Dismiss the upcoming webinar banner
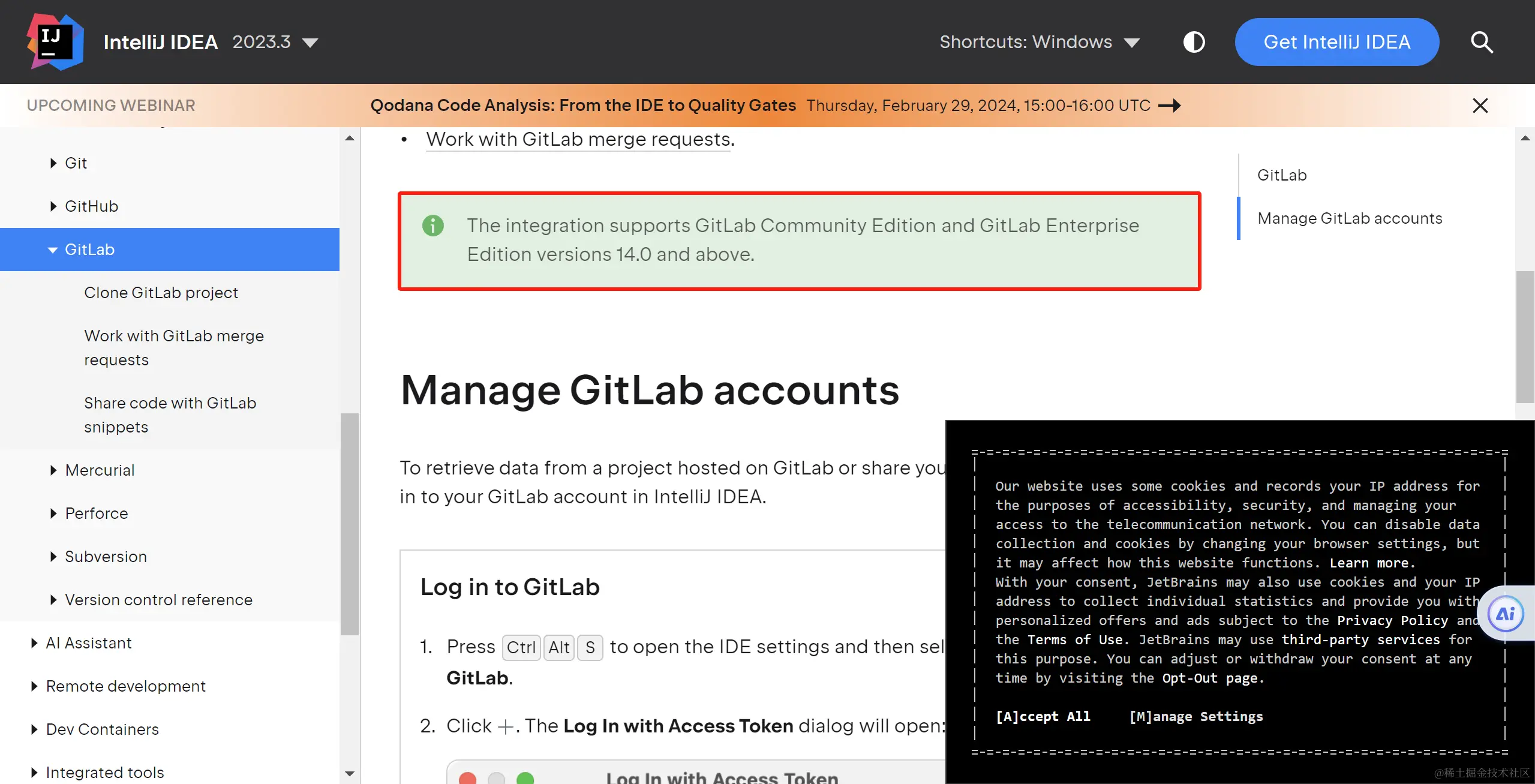Viewport: 1535px width, 784px height. point(1480,106)
